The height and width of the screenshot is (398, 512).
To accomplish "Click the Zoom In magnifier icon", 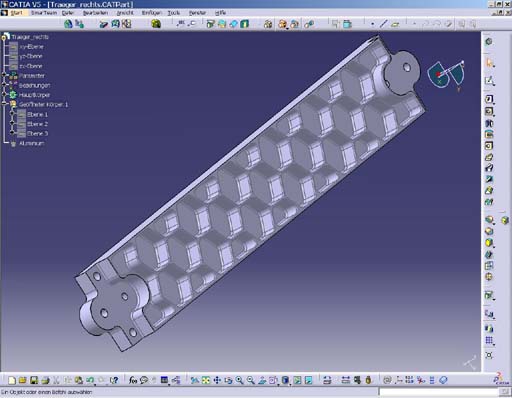I will pyautogui.click(x=239, y=380).
